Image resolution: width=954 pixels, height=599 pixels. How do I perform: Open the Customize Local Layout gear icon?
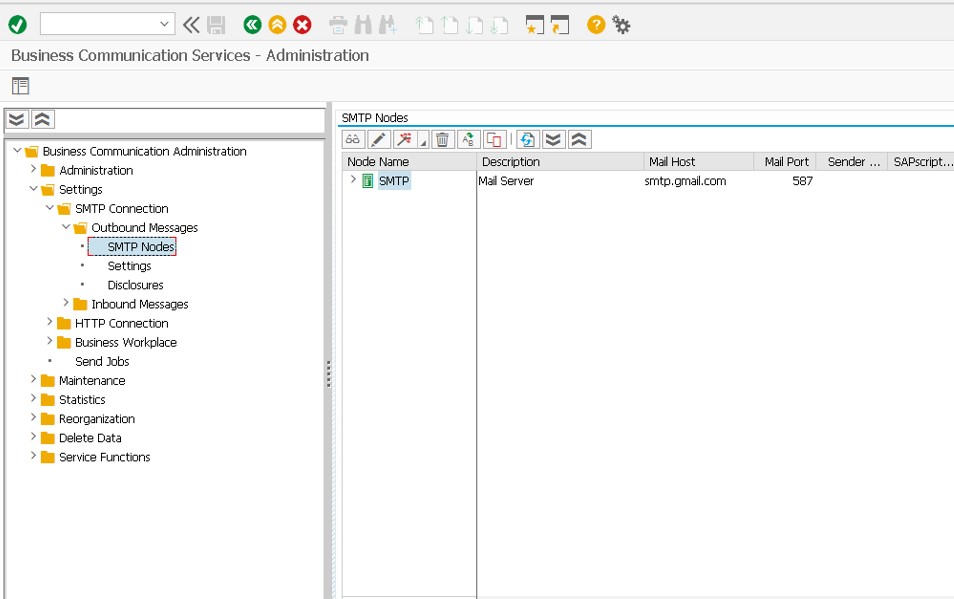pos(621,25)
